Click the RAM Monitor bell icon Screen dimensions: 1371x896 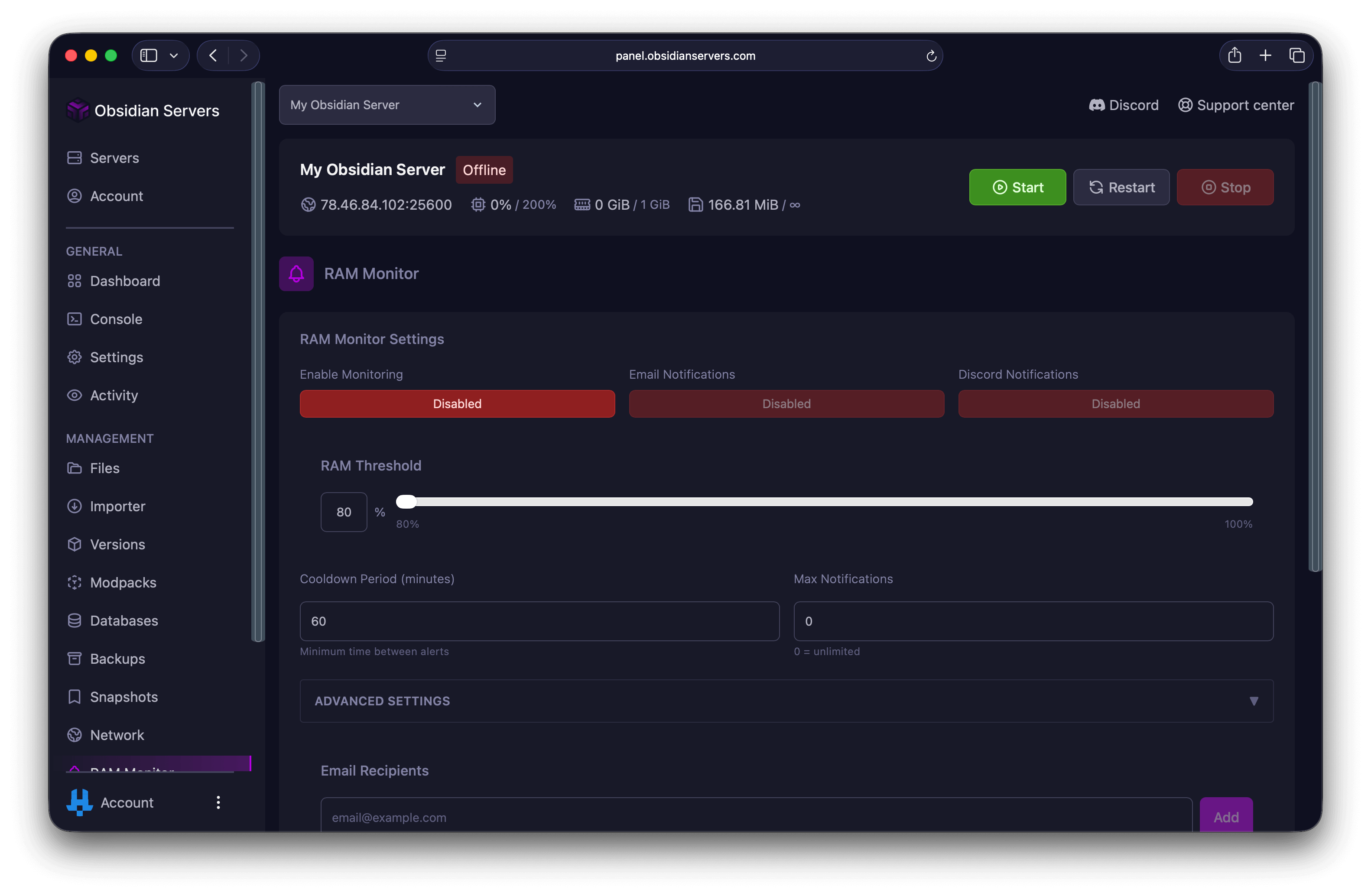coord(296,274)
